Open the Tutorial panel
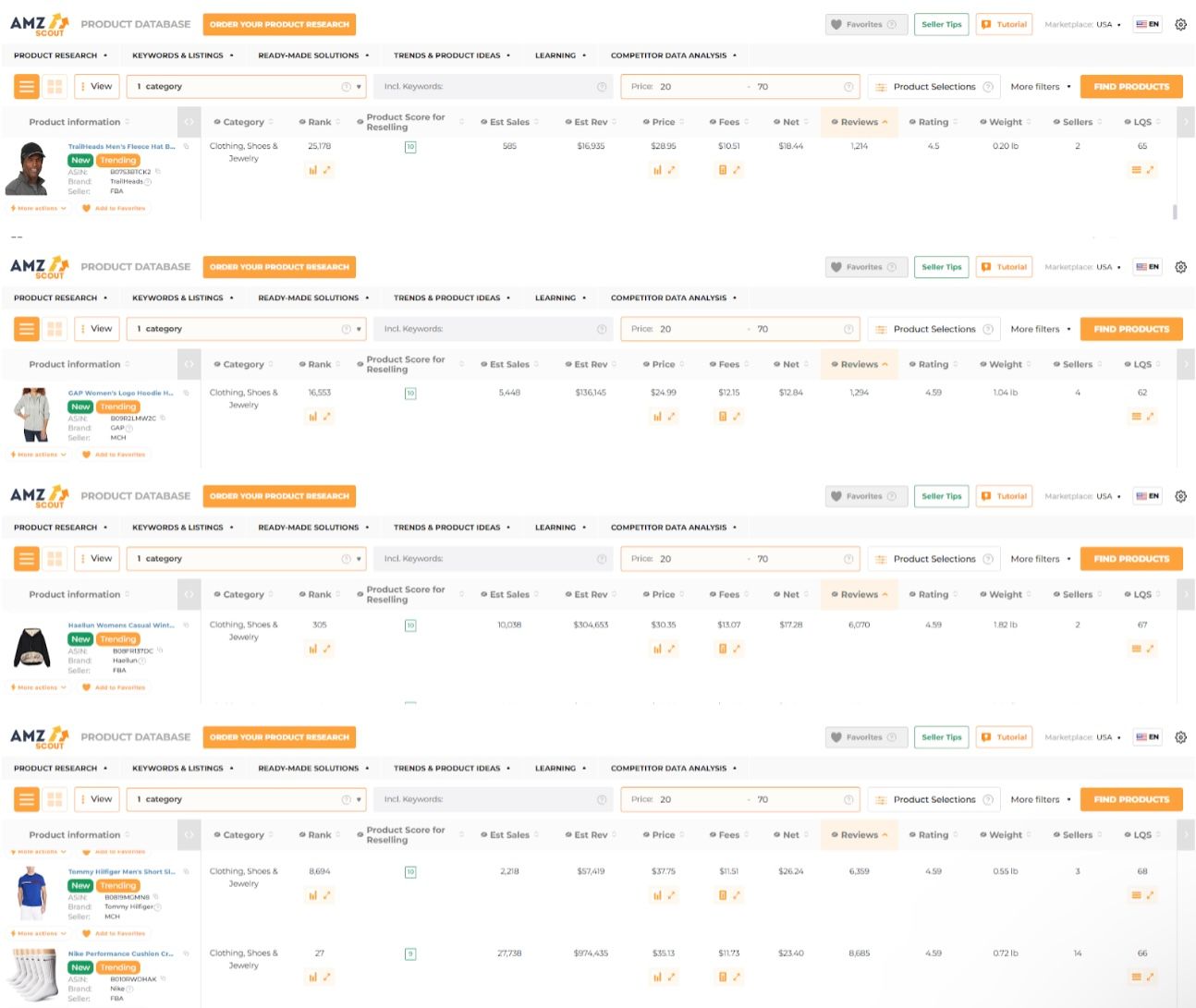 click(x=1004, y=24)
